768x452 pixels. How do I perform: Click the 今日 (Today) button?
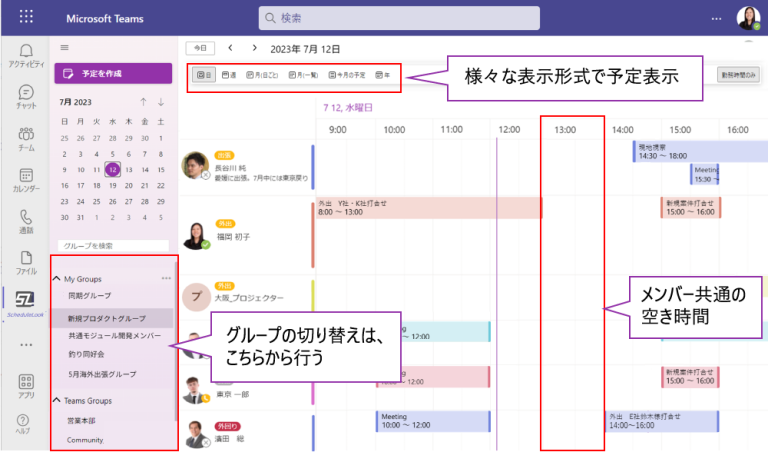200,48
